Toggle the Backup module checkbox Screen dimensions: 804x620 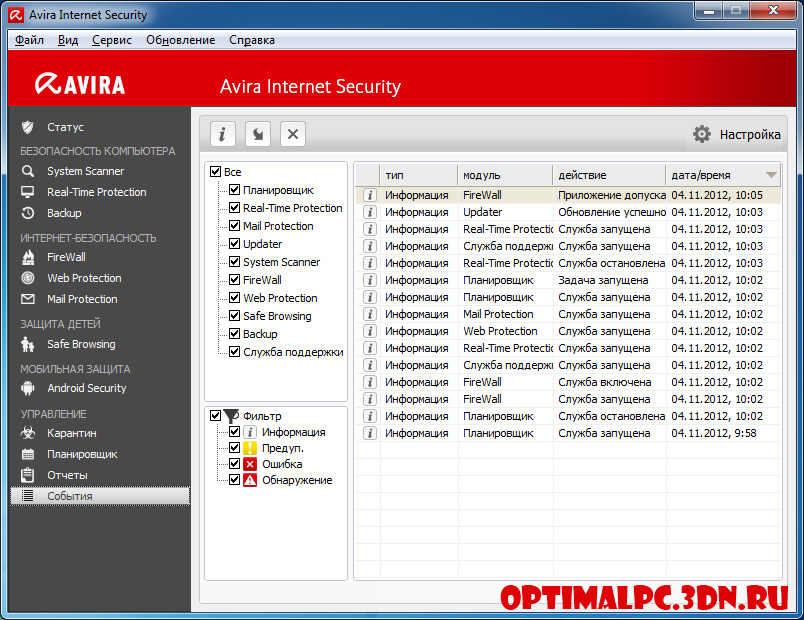[x=234, y=334]
